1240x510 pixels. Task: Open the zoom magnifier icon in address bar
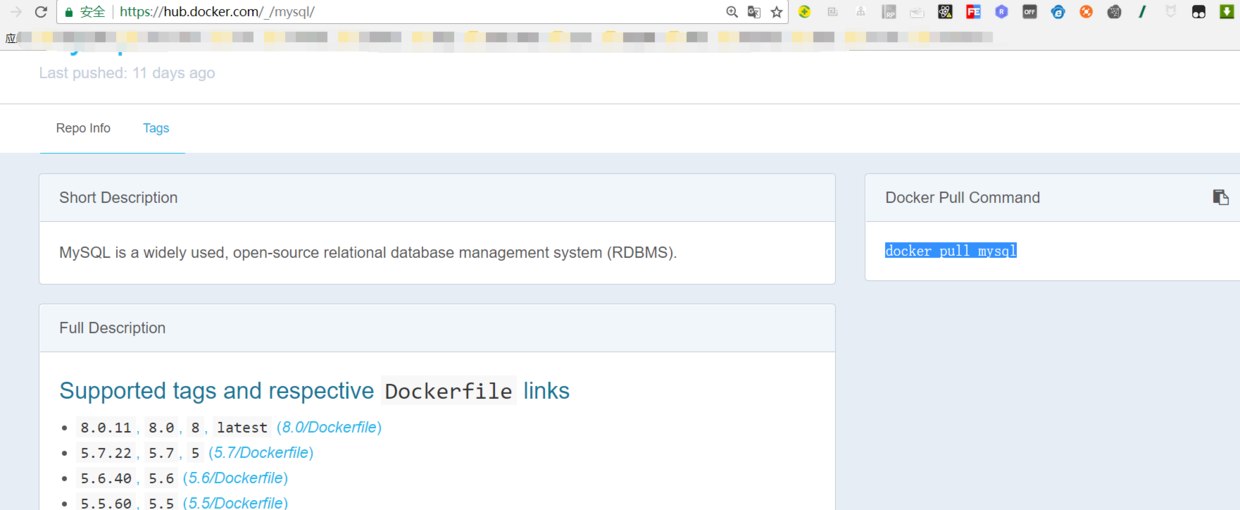coord(732,12)
